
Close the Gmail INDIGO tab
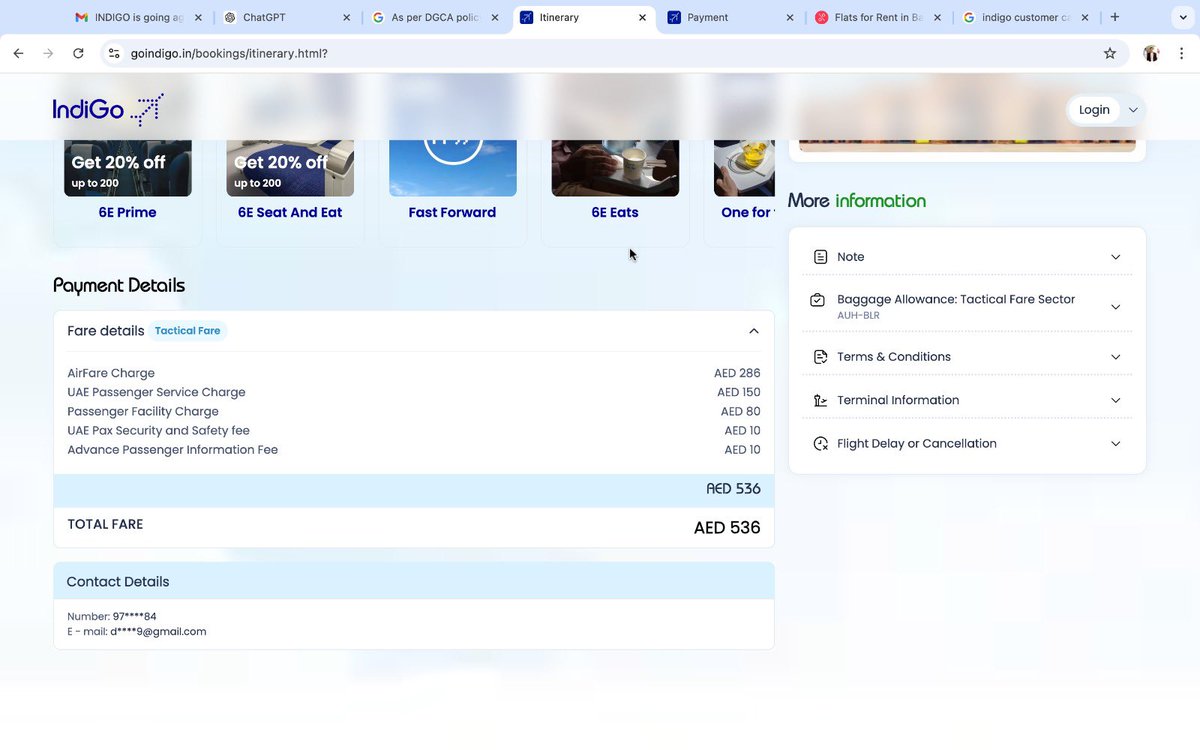click(x=198, y=17)
